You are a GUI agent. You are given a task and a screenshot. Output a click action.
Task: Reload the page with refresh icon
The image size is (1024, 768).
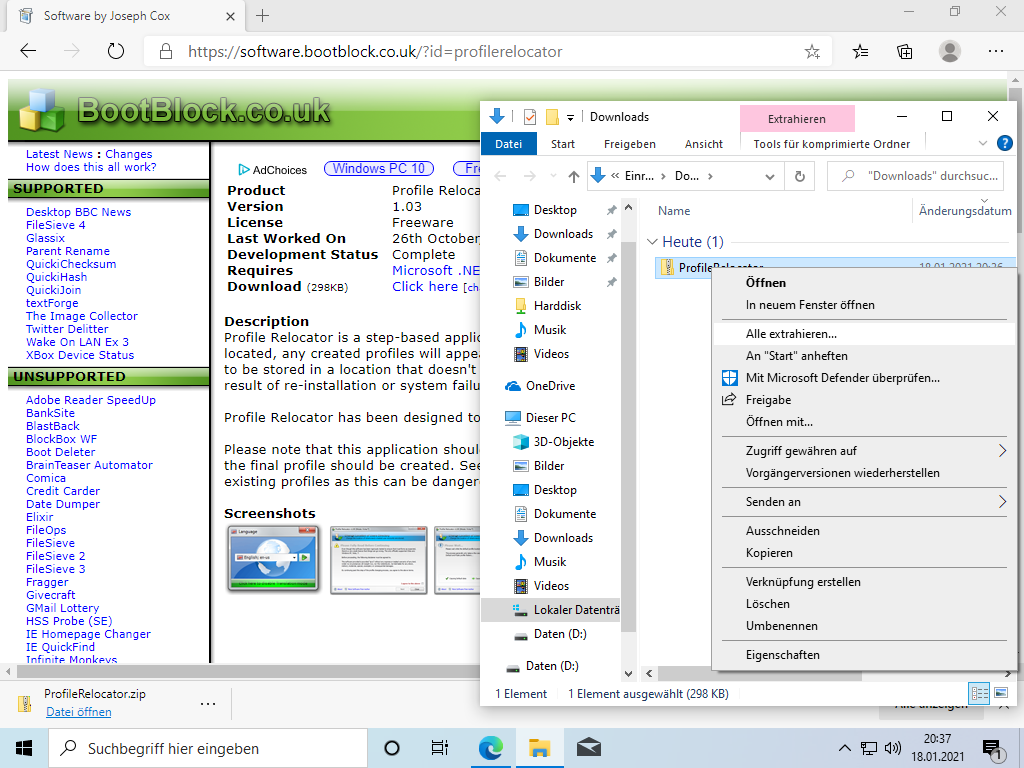coord(116,51)
